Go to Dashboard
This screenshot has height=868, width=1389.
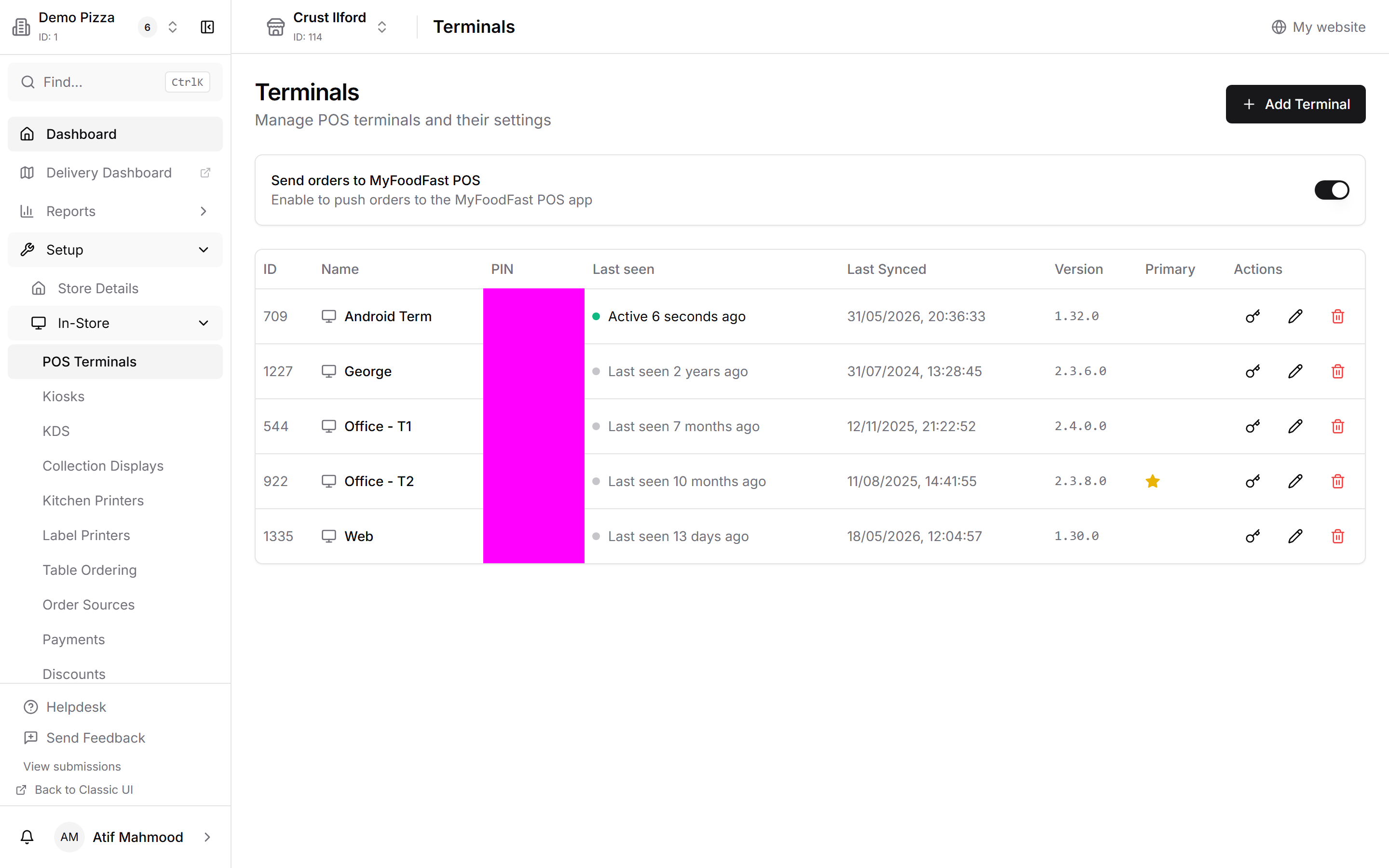click(x=115, y=135)
